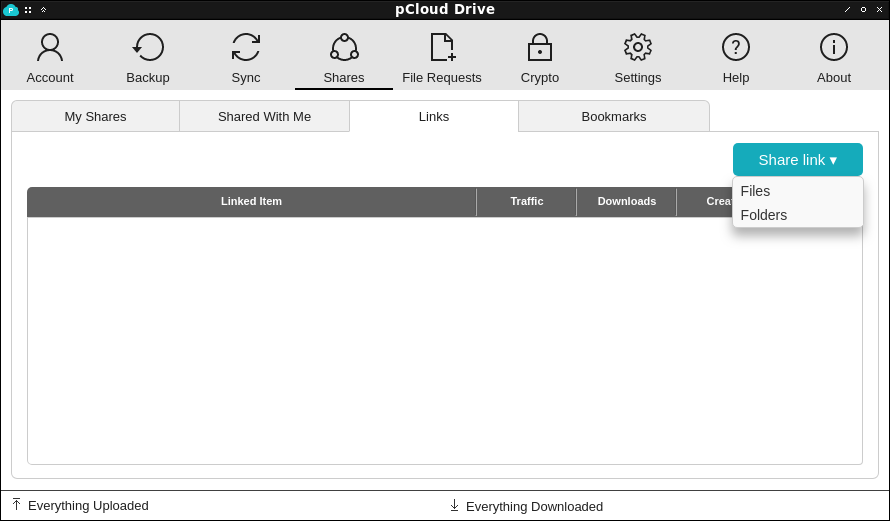The height and width of the screenshot is (521, 890).
Task: Open the Help section
Action: pyautogui.click(x=736, y=58)
